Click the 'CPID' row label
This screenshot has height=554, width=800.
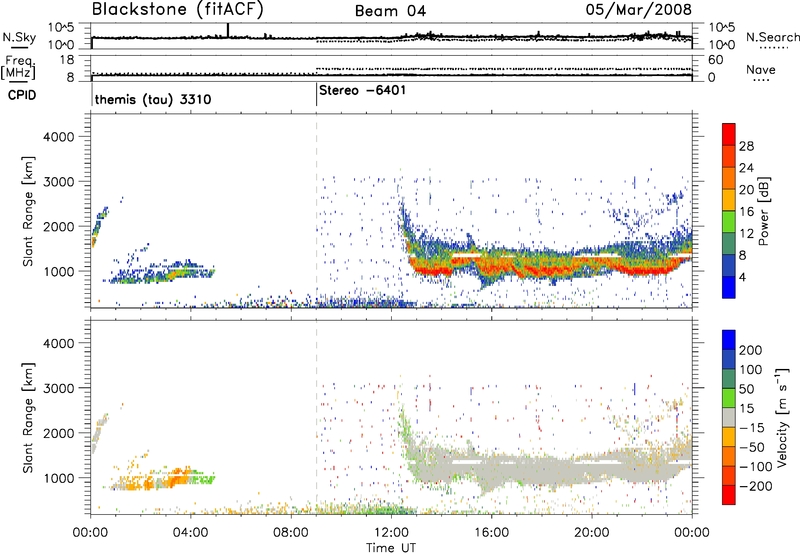[x=22, y=95]
